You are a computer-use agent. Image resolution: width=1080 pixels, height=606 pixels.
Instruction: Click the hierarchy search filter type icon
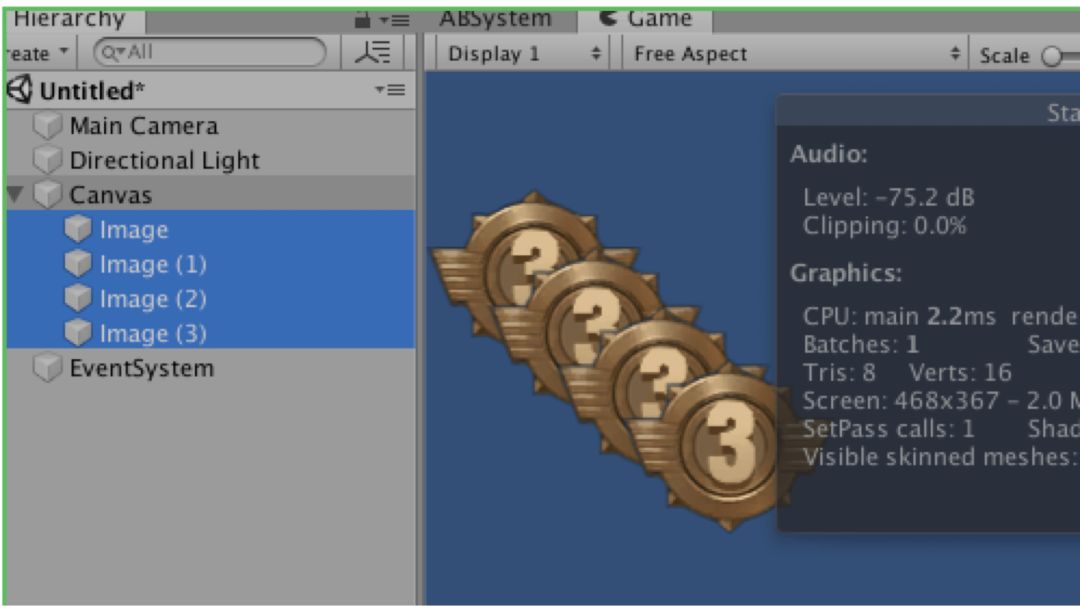click(373, 52)
